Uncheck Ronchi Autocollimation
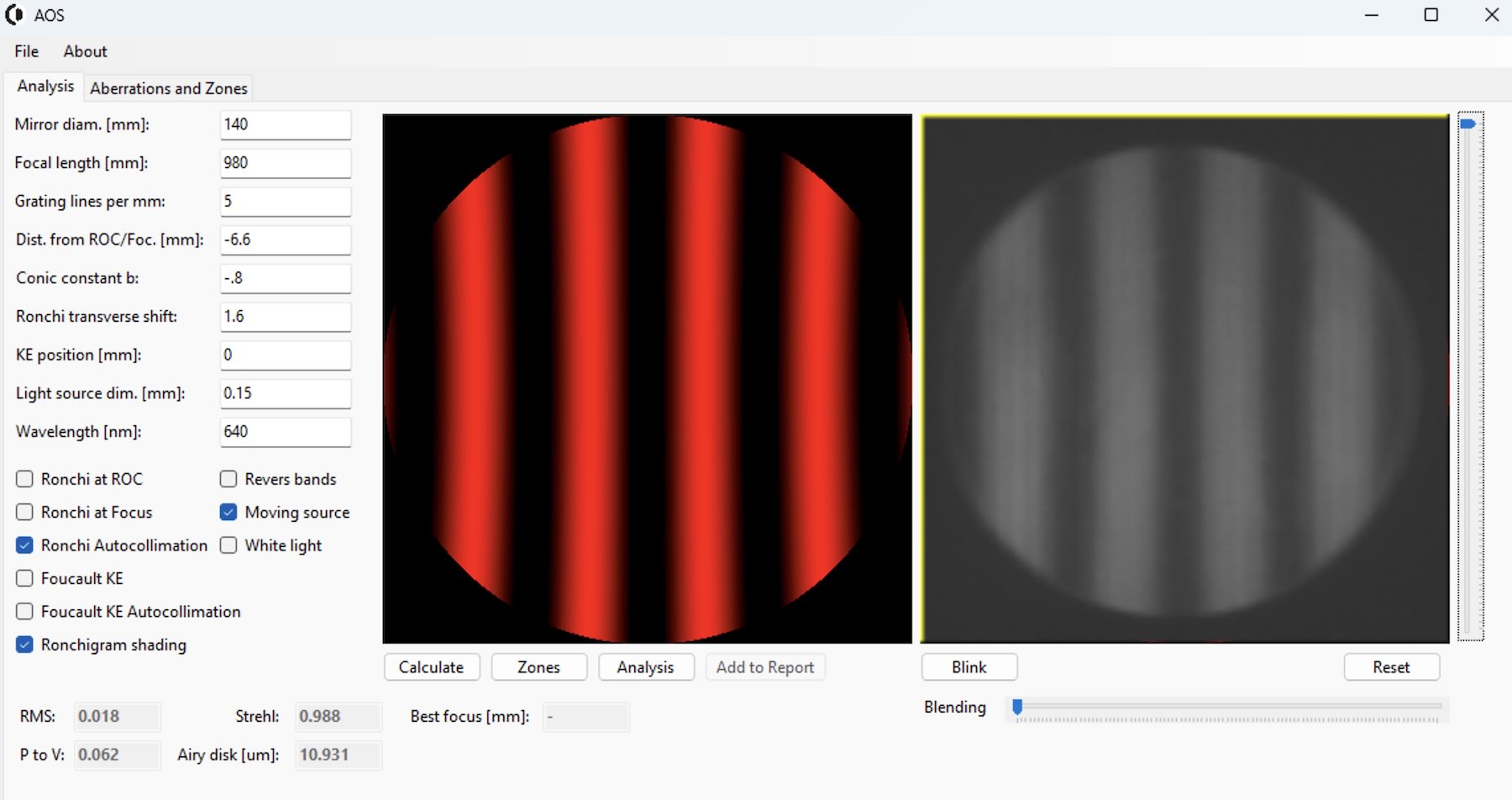The image size is (1512, 800). click(x=24, y=545)
